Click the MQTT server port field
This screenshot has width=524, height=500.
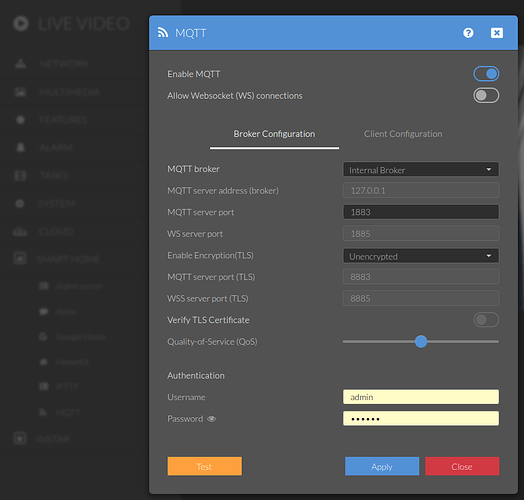[x=421, y=212]
